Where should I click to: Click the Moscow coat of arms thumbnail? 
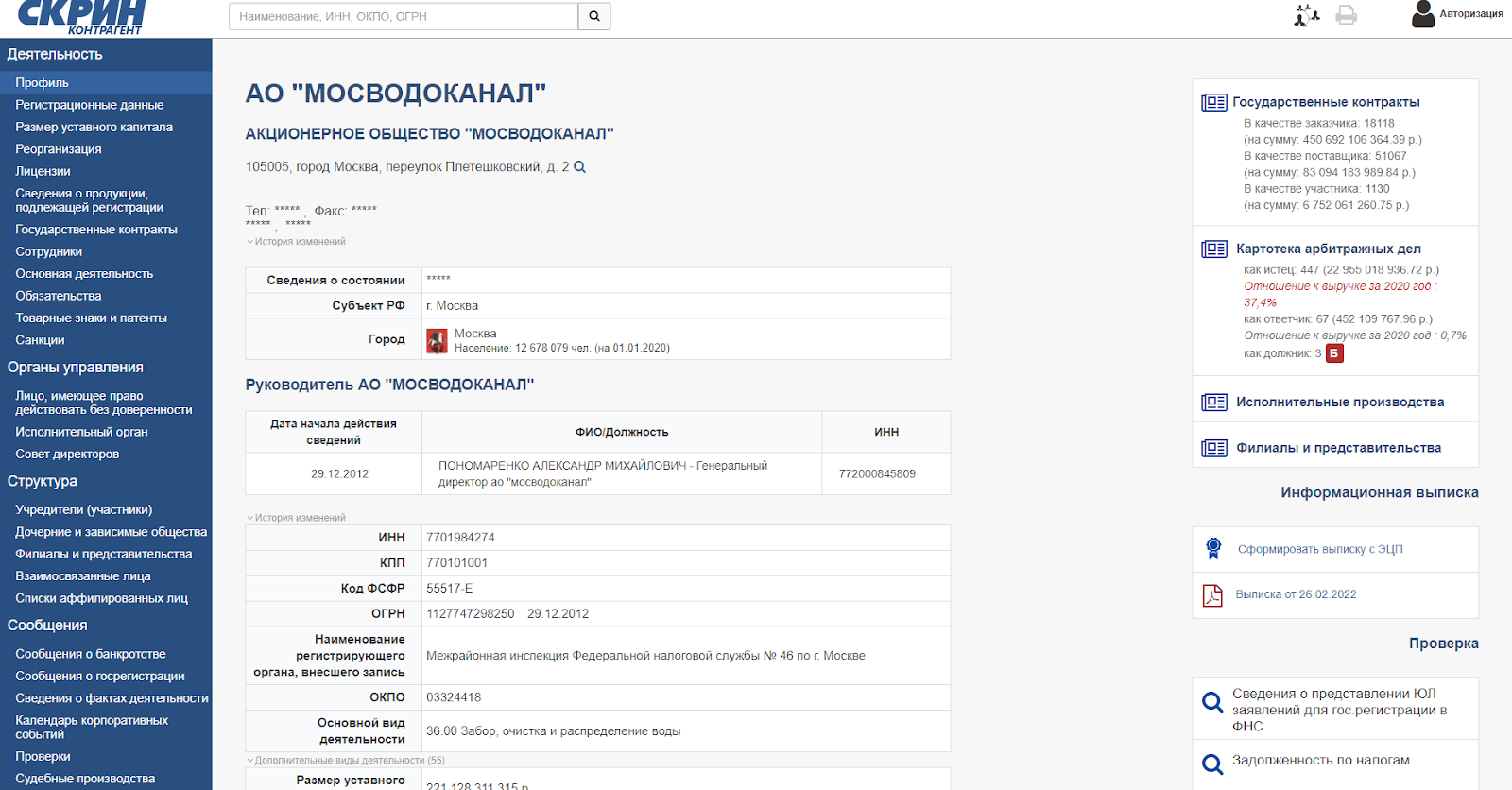point(437,340)
